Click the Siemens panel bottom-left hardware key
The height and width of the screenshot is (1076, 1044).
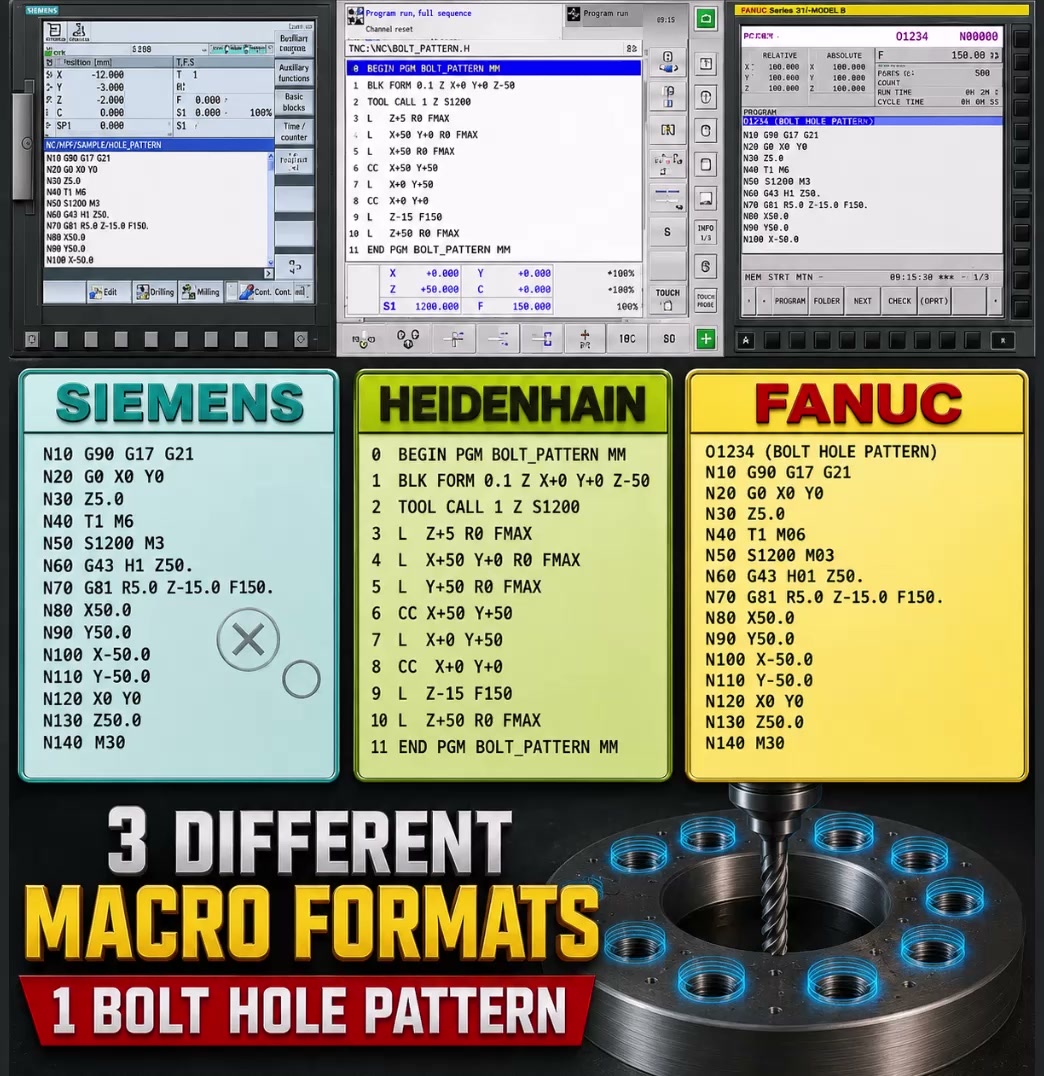(x=32, y=339)
